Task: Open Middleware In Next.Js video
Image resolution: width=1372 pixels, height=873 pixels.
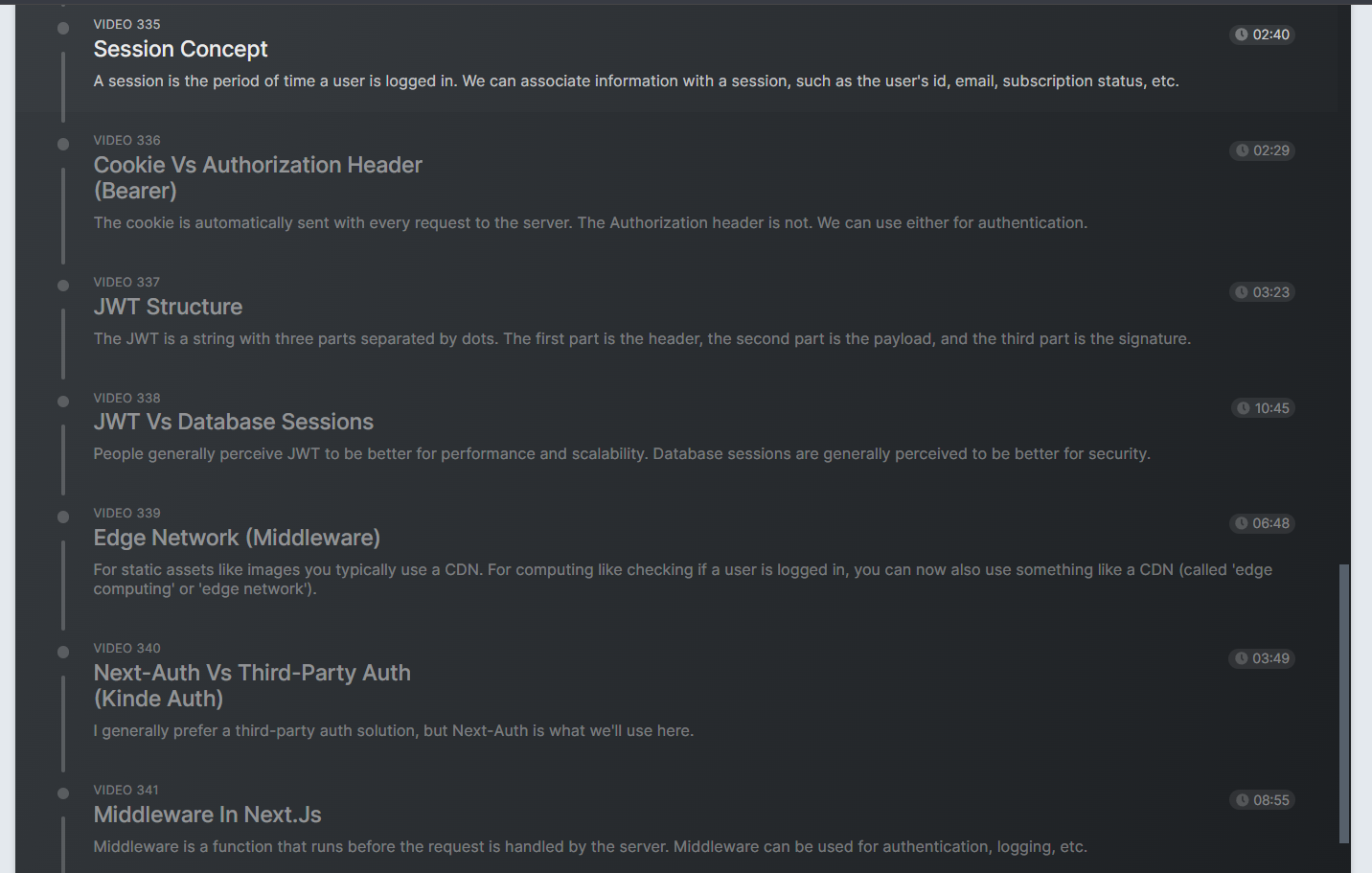Action: tap(207, 815)
